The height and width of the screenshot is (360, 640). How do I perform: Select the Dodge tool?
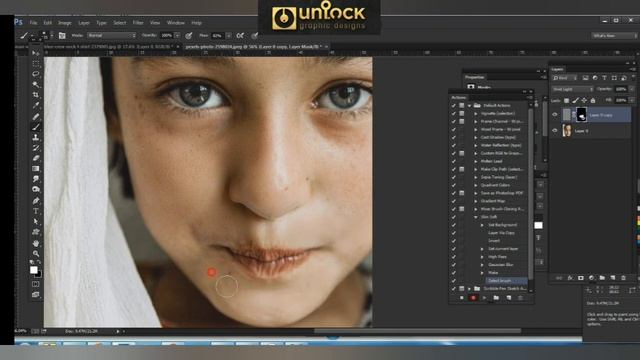[x=36, y=189]
